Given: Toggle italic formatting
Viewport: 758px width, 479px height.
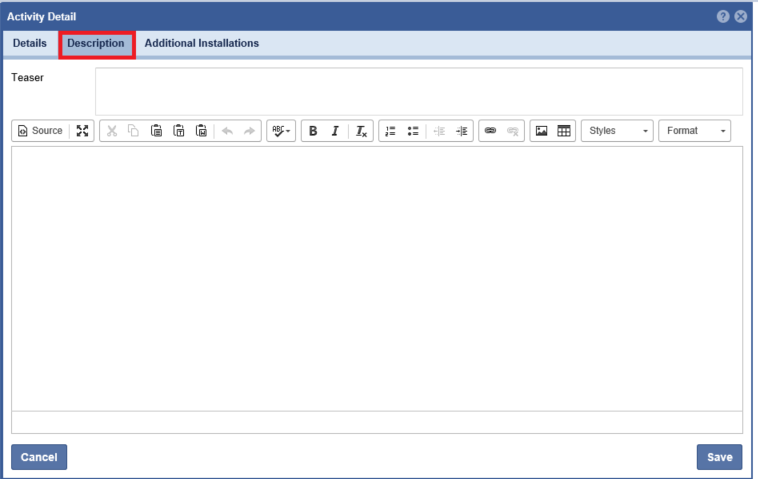Looking at the screenshot, I should (335, 131).
